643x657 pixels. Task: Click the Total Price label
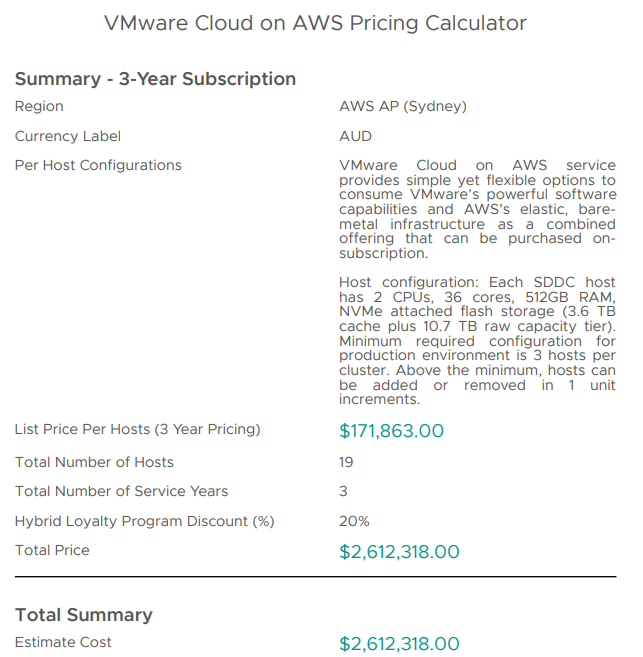52,550
